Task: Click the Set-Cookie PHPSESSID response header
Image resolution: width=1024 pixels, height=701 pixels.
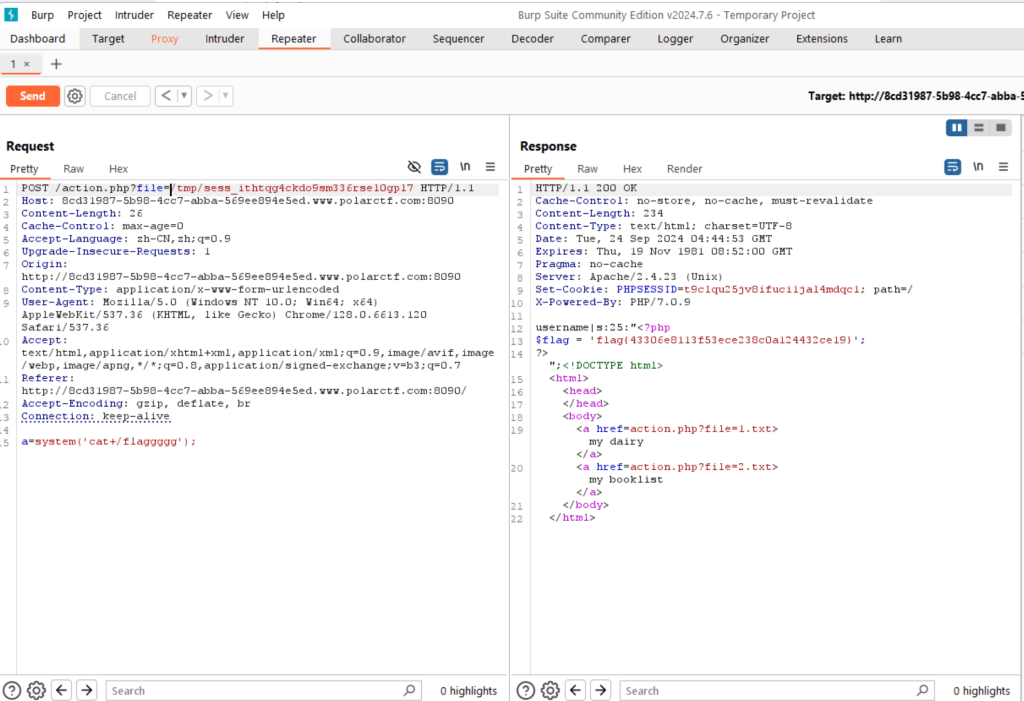Action: click(x=724, y=289)
